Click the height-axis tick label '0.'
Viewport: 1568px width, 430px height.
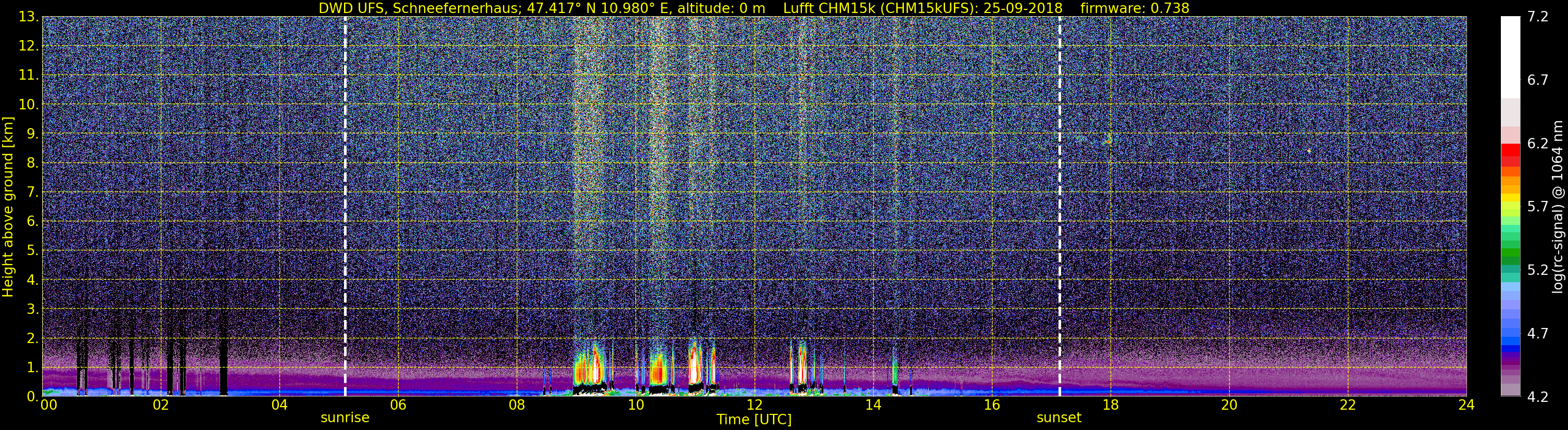pos(32,397)
